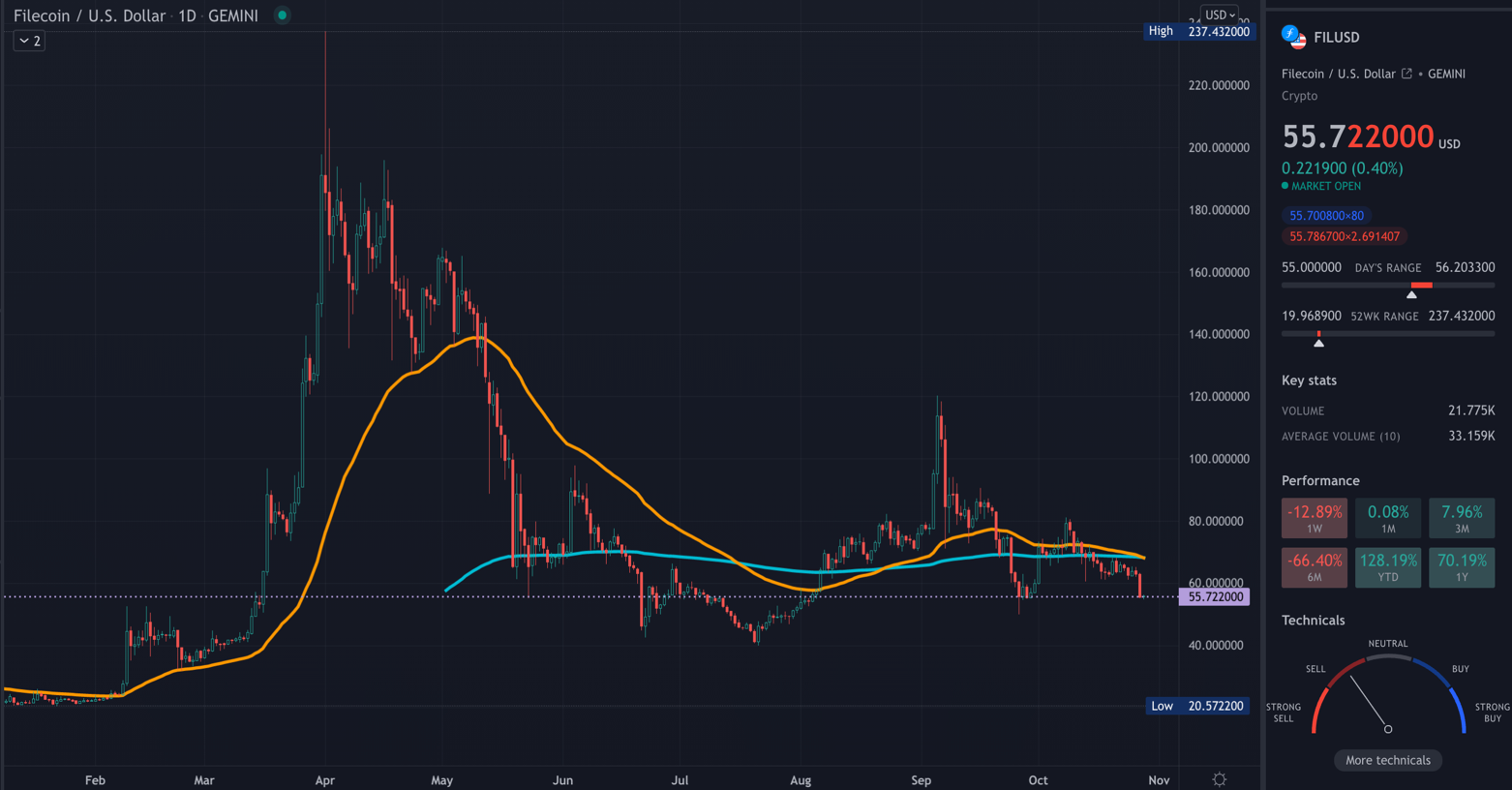Click the Feb label on the time axis
The width and height of the screenshot is (1512, 790).
[95, 780]
